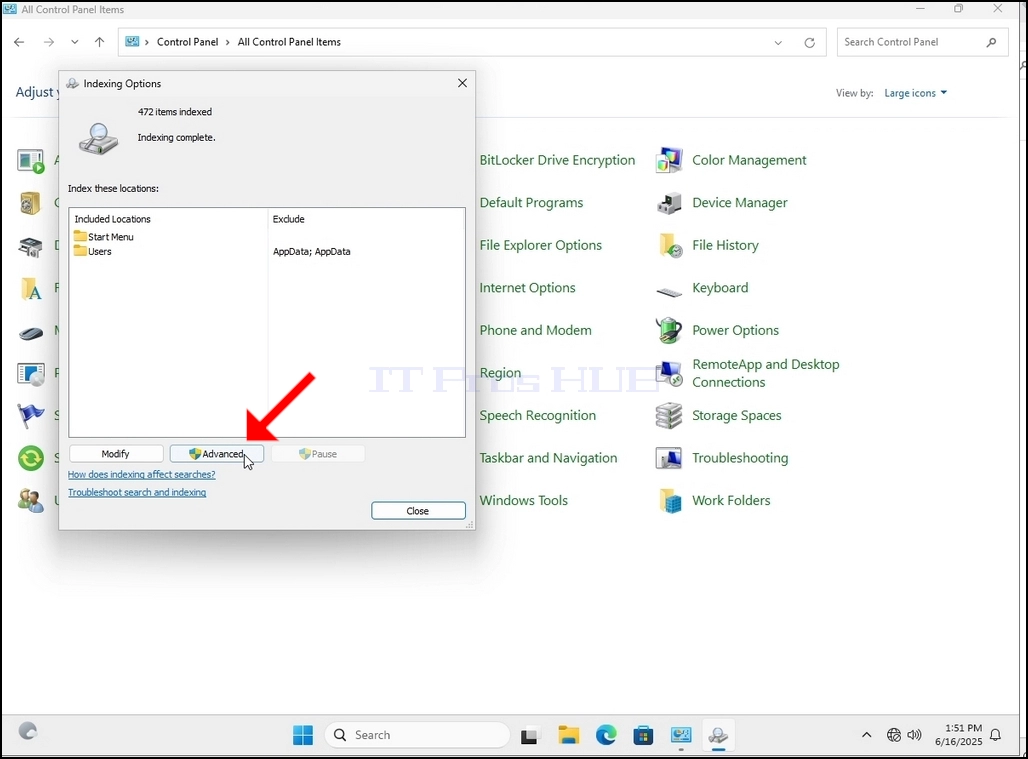Open the 'View by: Large icons' dropdown
Image resolution: width=1028 pixels, height=759 pixels.
pyautogui.click(x=915, y=93)
